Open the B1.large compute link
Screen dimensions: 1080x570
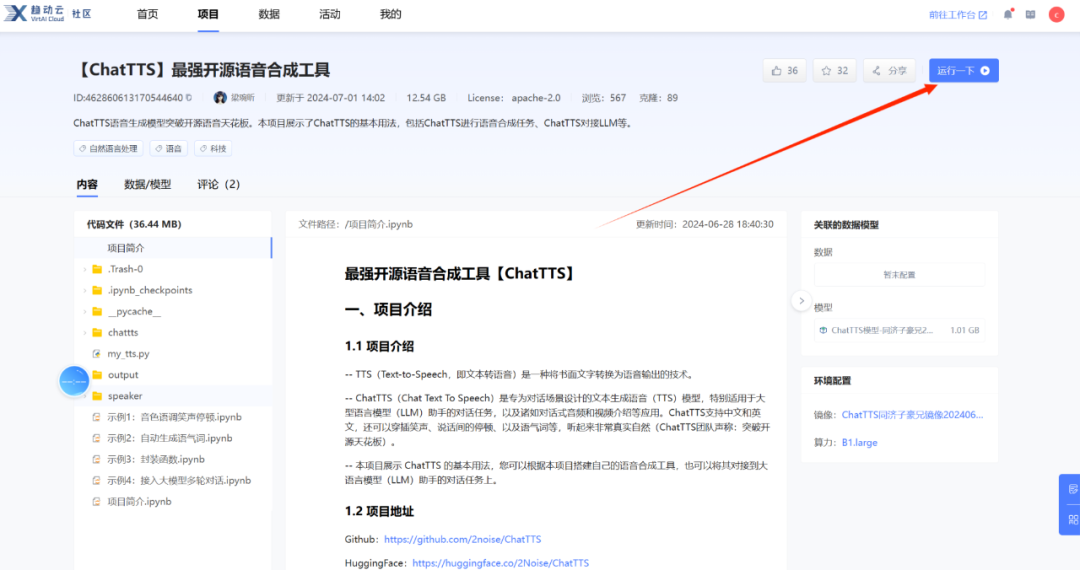point(860,443)
